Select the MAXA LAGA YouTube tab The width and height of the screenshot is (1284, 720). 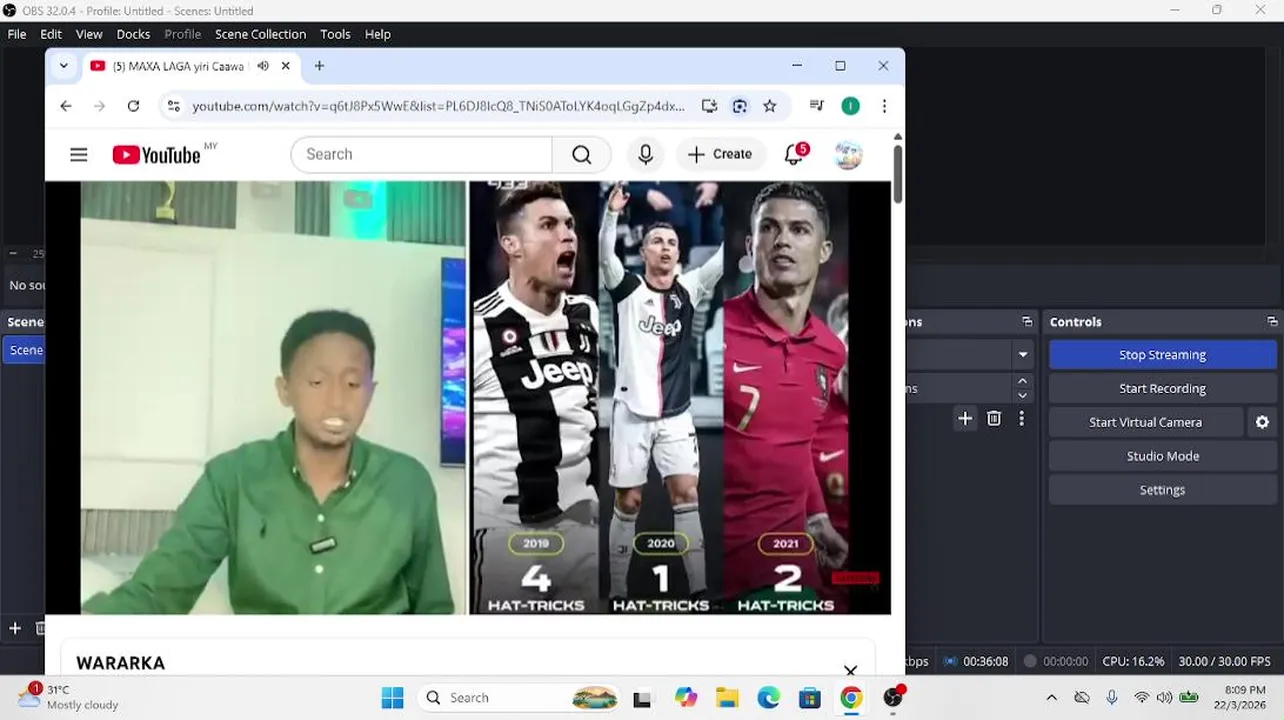click(x=178, y=66)
